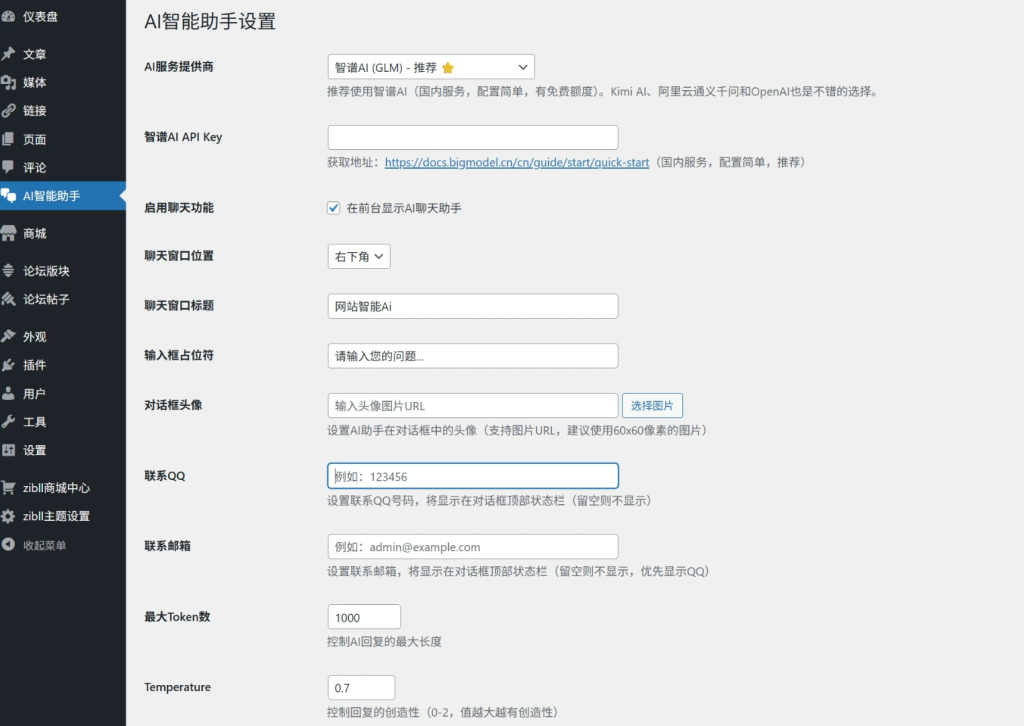Click the pushpin icon beside 文章
This screenshot has width=1024, height=726.
(8, 54)
